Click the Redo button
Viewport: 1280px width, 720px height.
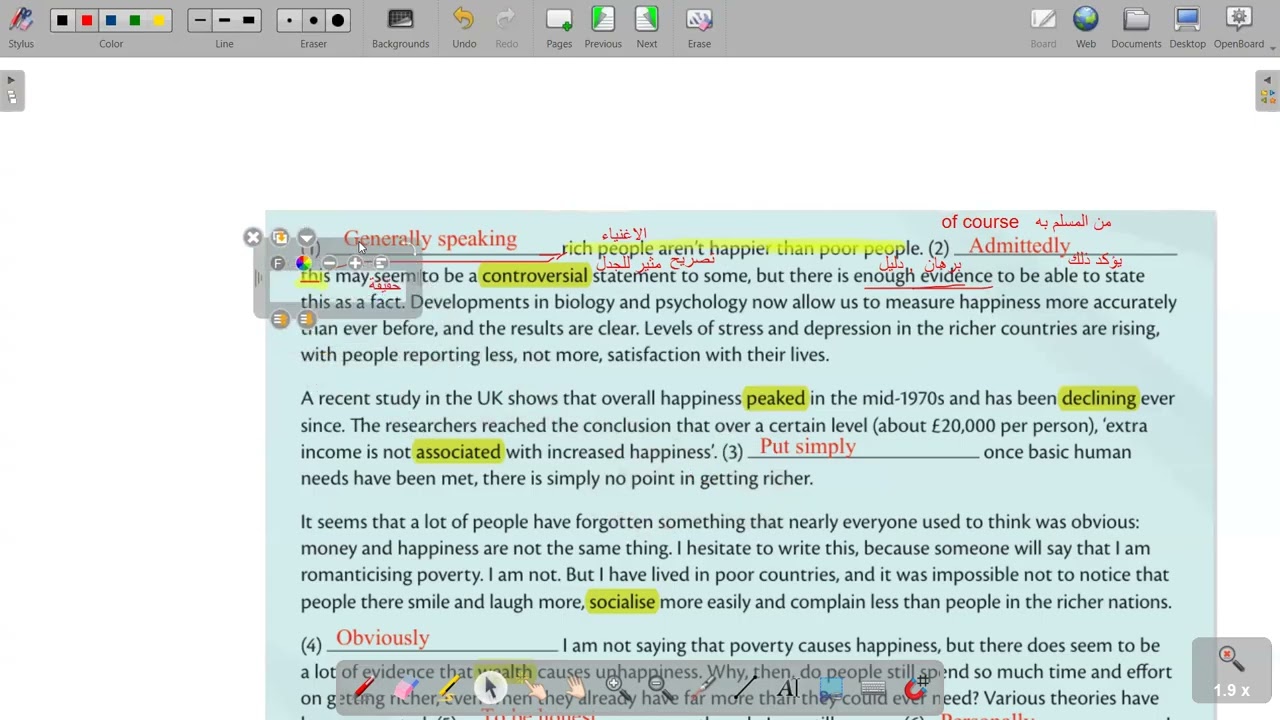(x=507, y=28)
